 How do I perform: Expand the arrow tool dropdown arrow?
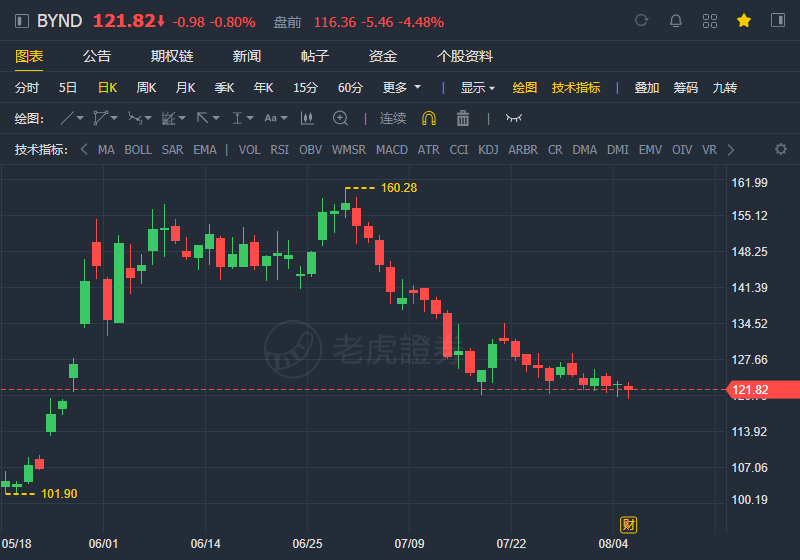point(216,118)
